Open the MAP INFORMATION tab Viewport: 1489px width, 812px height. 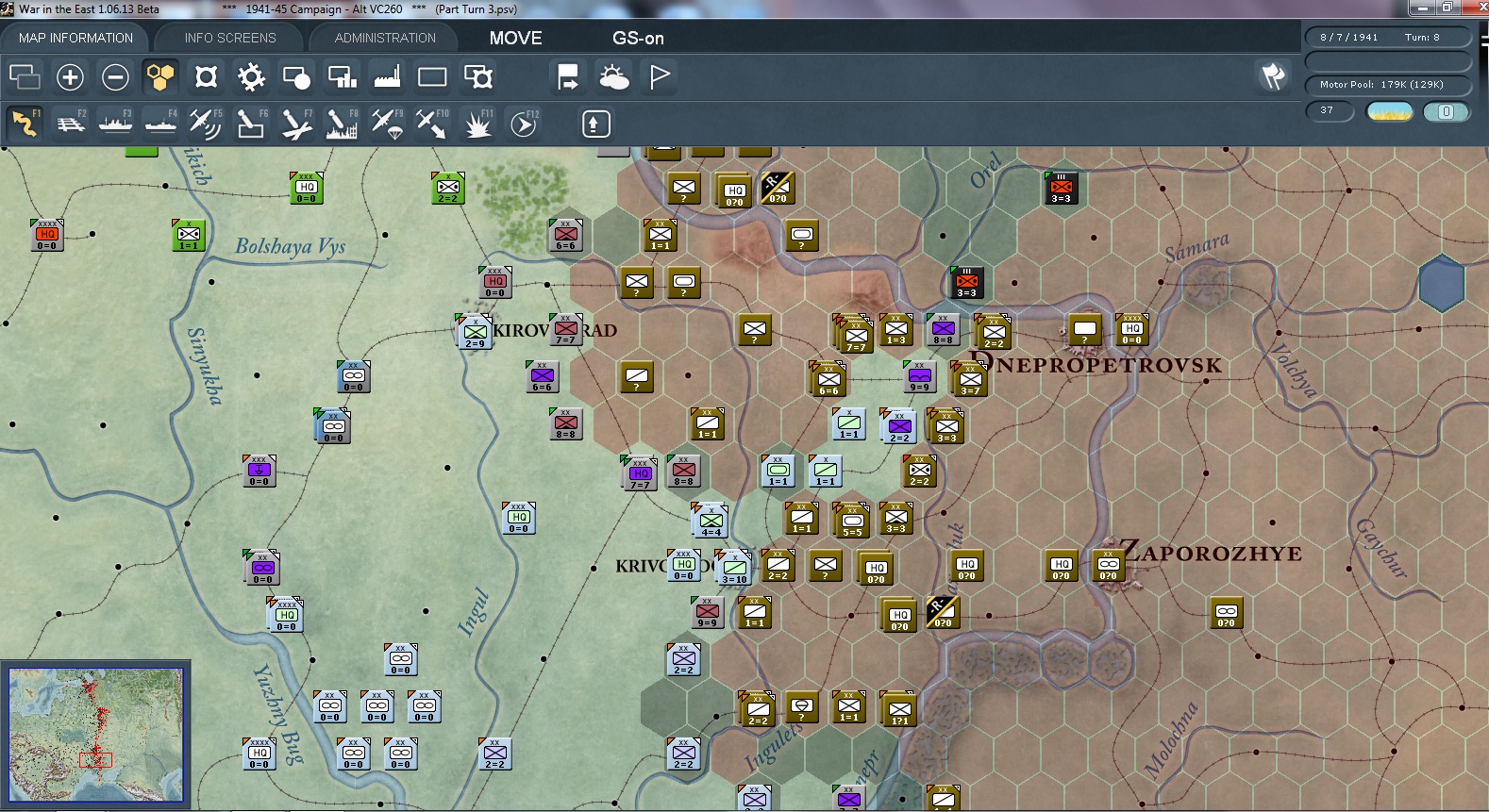click(x=75, y=38)
